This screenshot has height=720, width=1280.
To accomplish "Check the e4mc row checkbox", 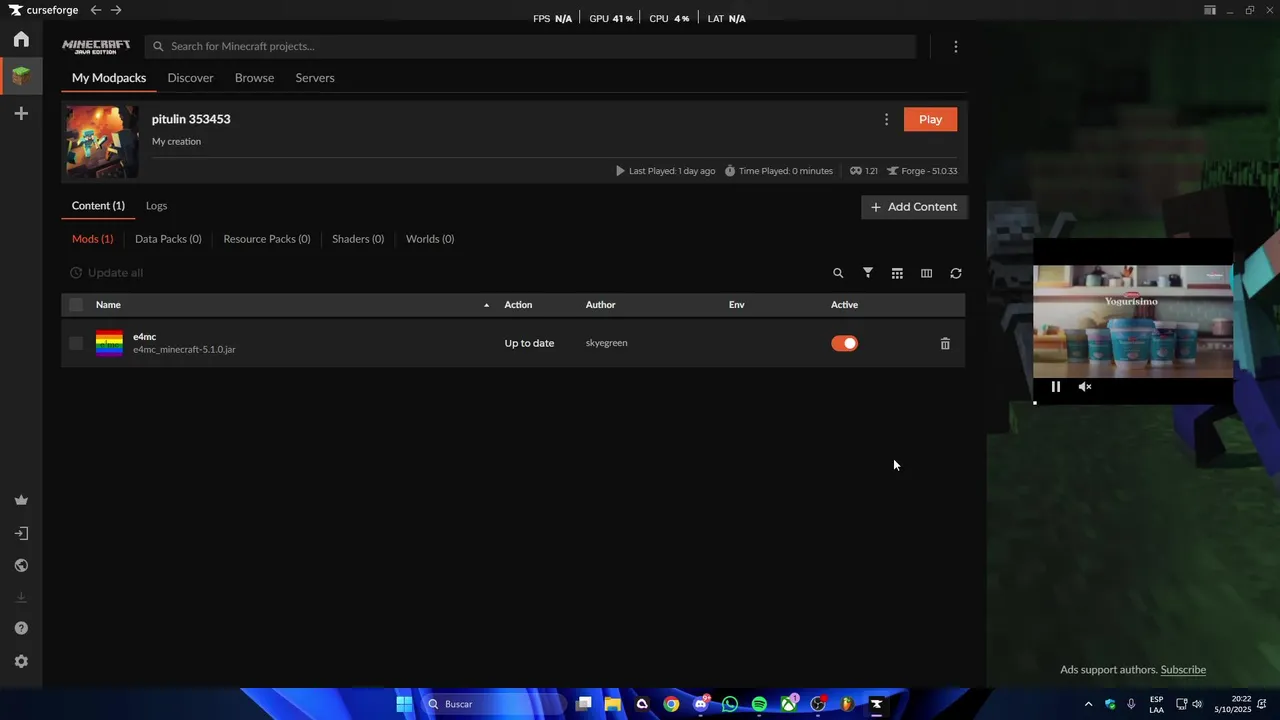I will click(76, 343).
